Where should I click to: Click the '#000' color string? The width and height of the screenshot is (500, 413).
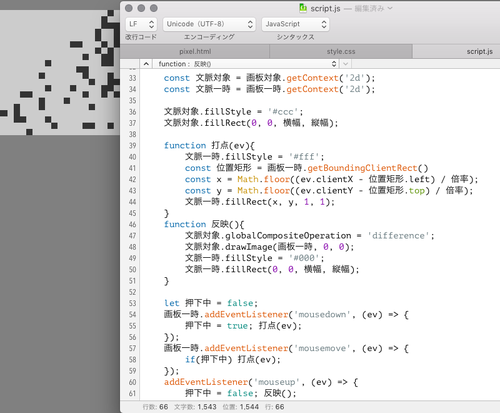pos(304,258)
